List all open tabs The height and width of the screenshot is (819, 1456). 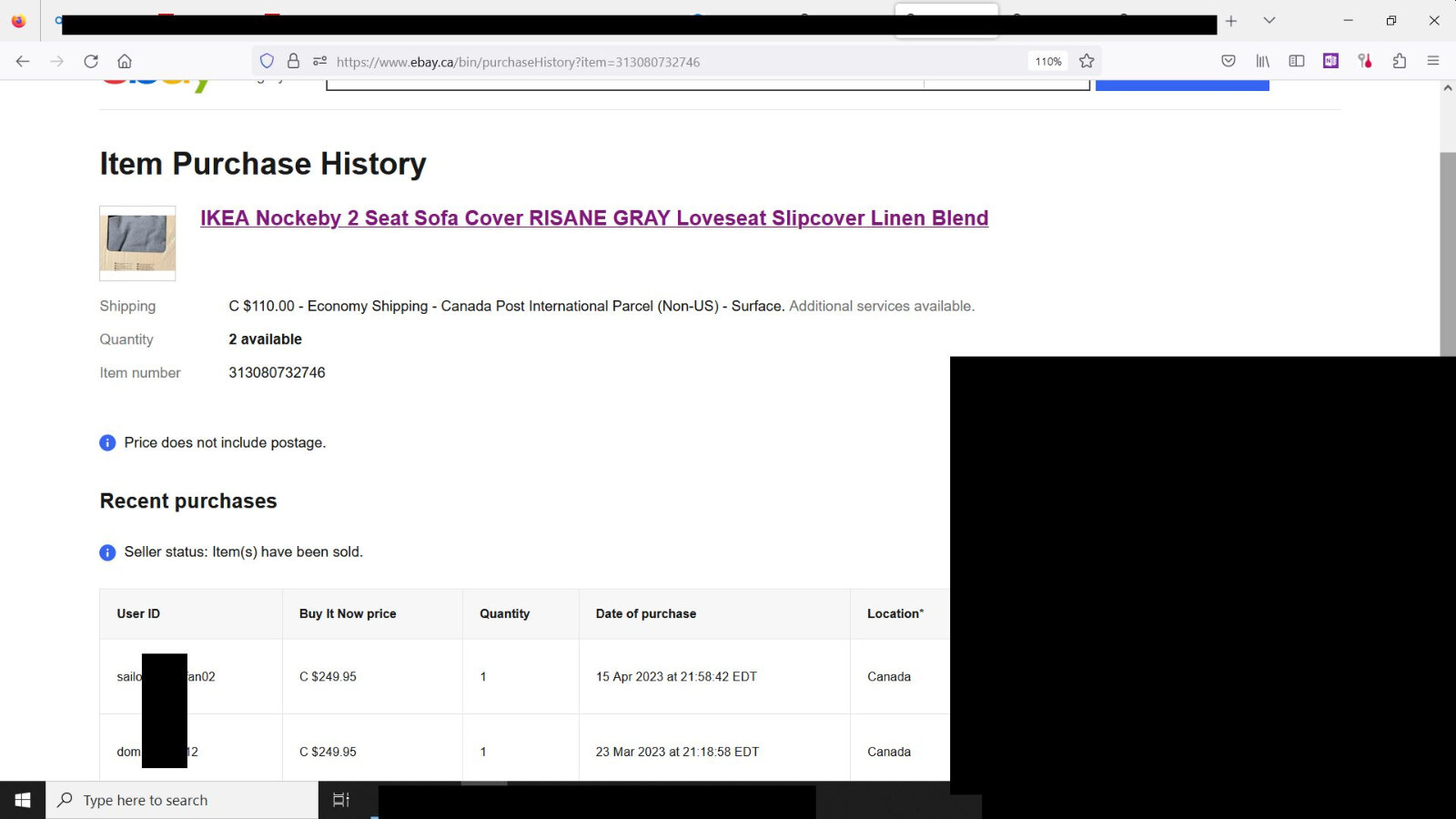(x=1269, y=20)
